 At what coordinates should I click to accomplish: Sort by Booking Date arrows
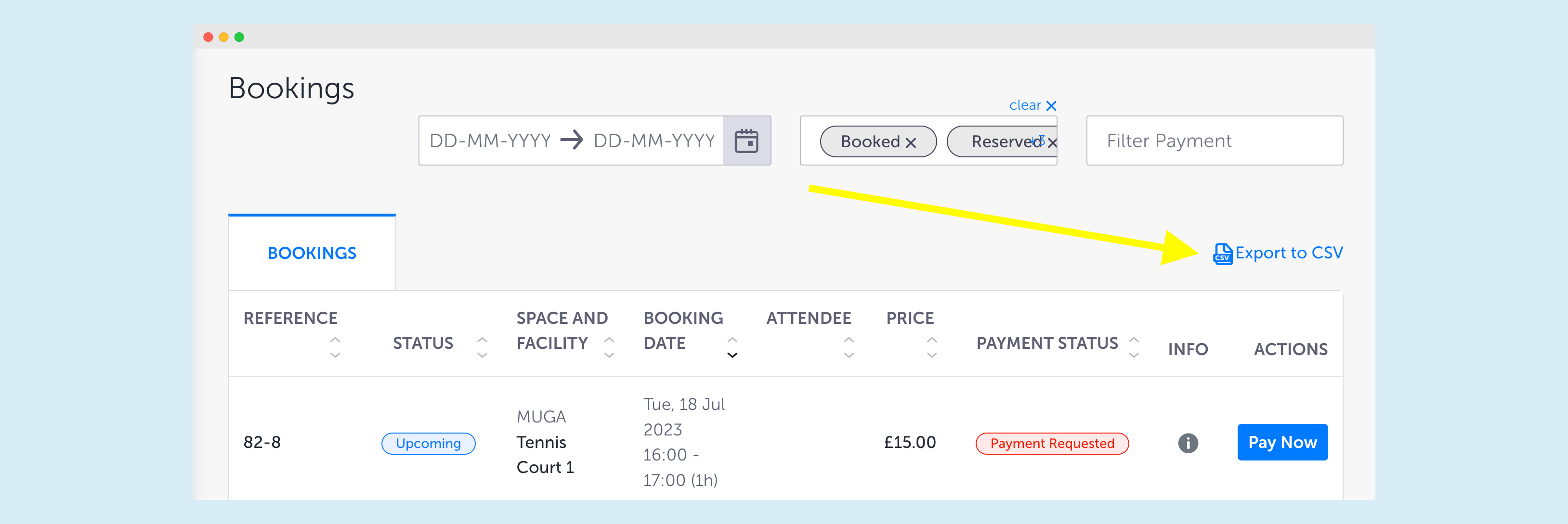732,347
